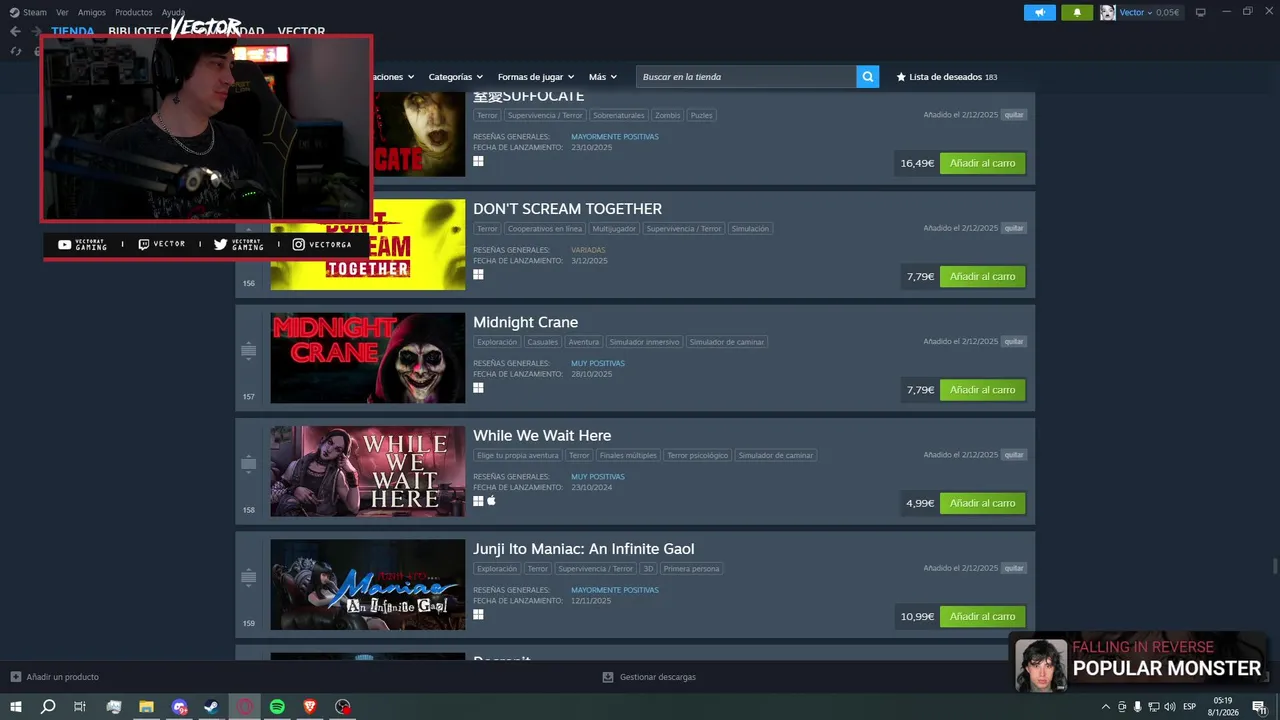Grab the Midnight Crane reorder handle
Viewport: 1280px width, 720px height.
coord(249,350)
